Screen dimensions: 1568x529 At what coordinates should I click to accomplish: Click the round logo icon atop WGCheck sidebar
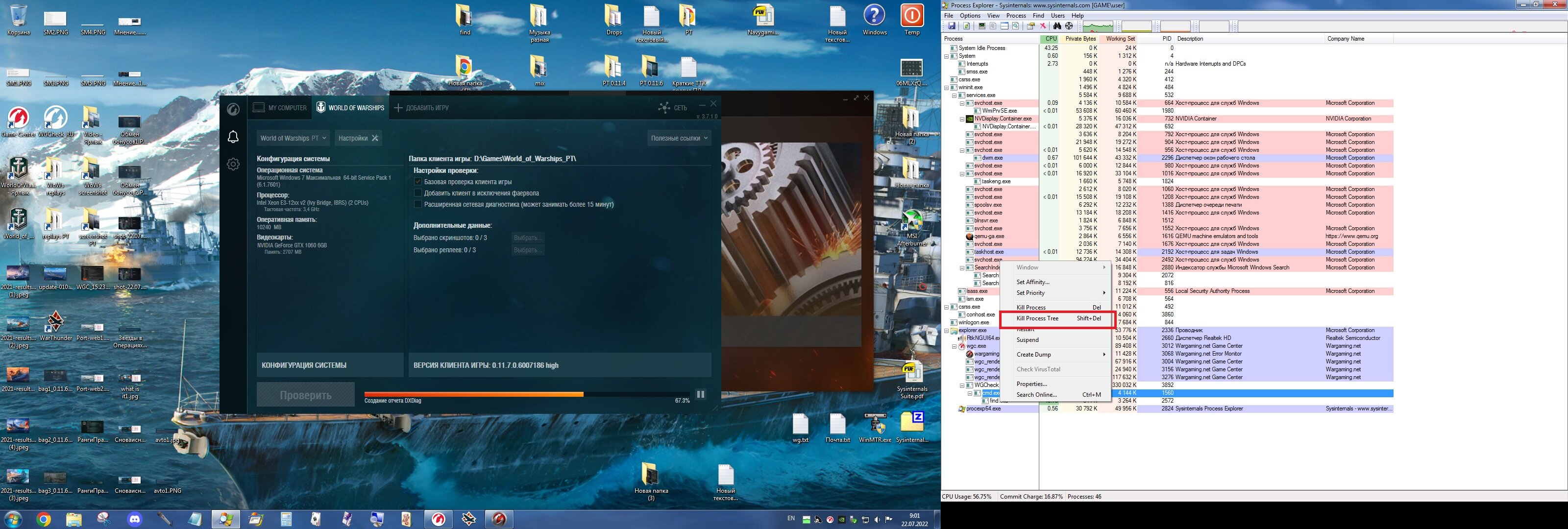(233, 110)
